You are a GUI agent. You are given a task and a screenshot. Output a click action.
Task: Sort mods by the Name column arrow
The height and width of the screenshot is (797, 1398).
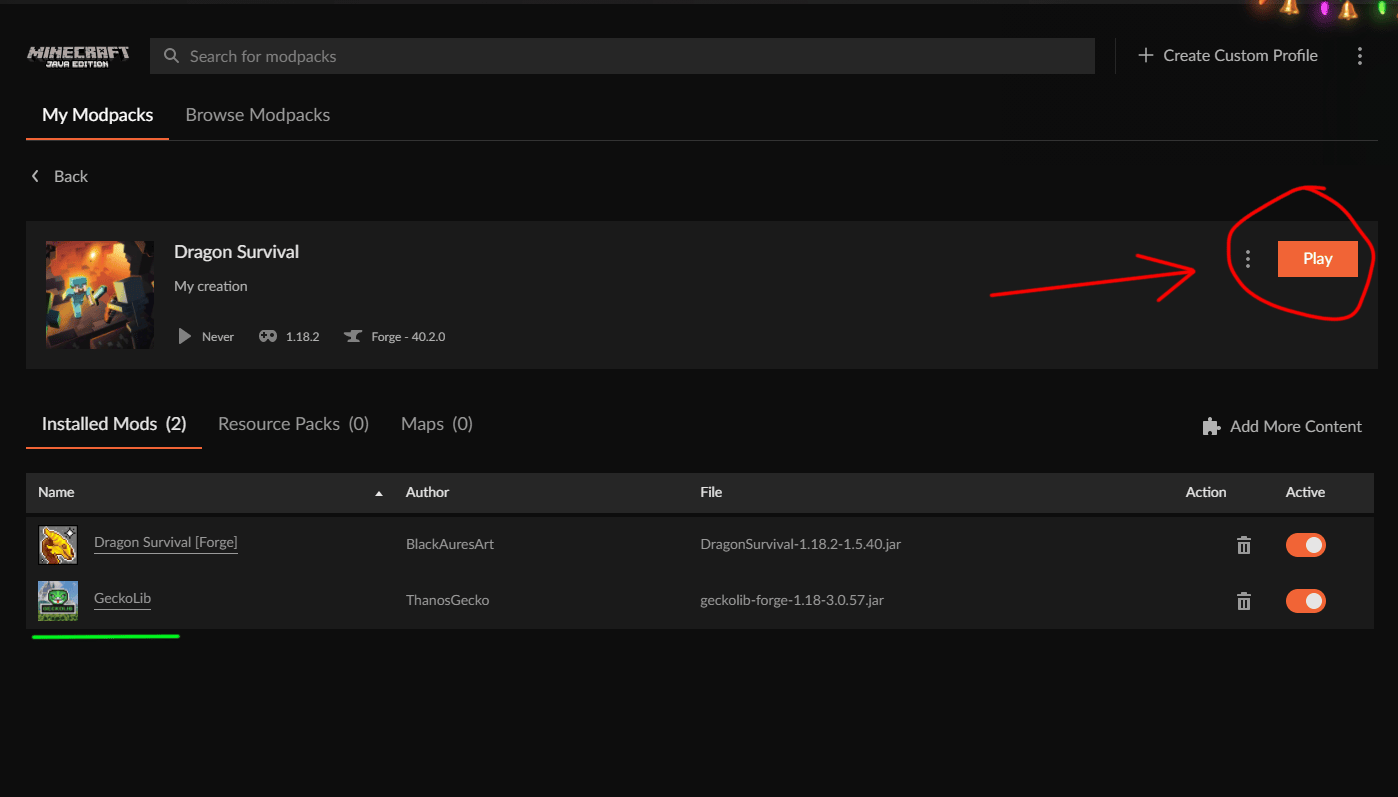point(378,493)
